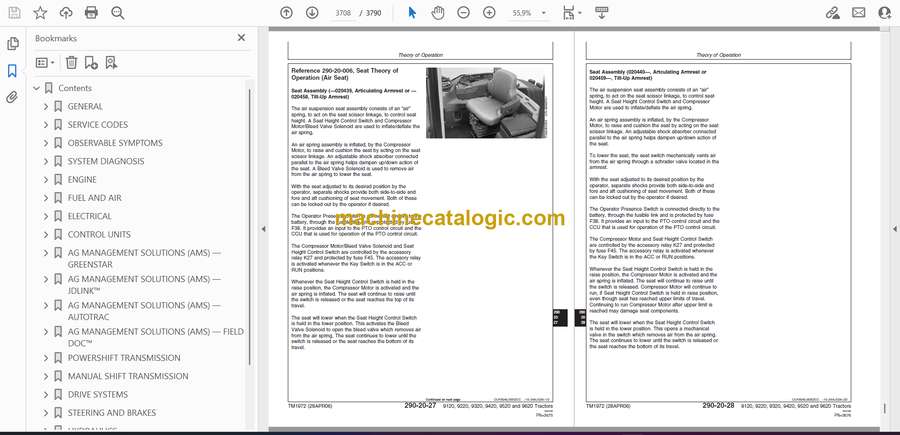Expand the ELECTRICAL bookmark

(46, 216)
